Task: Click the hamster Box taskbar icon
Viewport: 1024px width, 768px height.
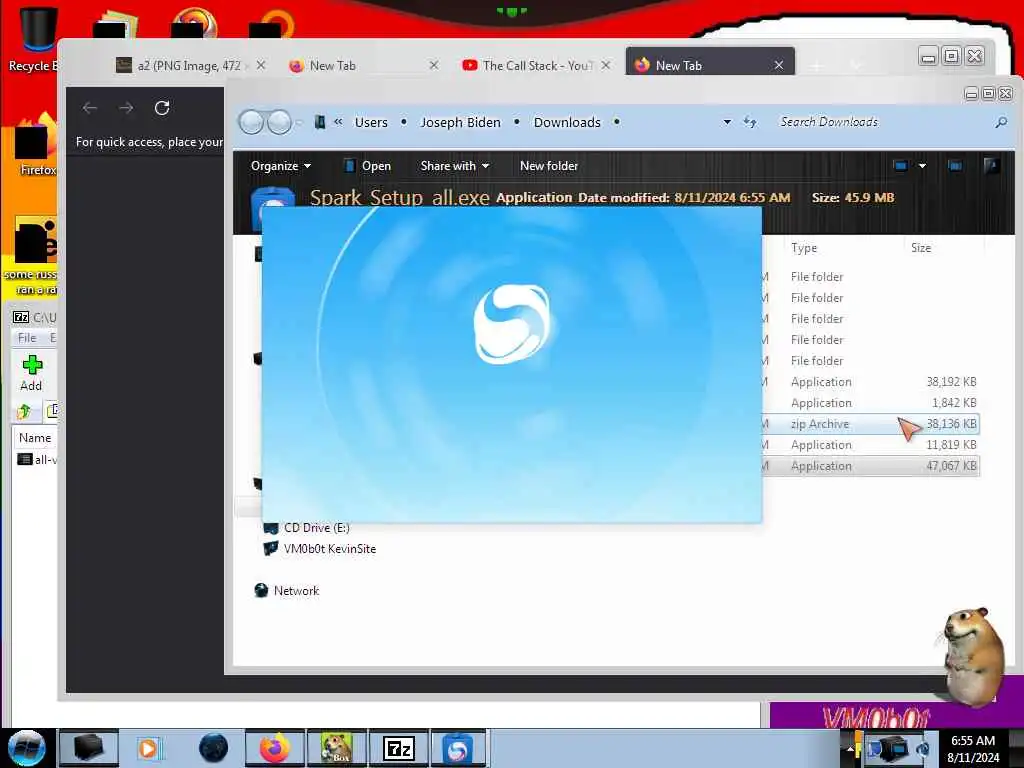Action: point(337,748)
